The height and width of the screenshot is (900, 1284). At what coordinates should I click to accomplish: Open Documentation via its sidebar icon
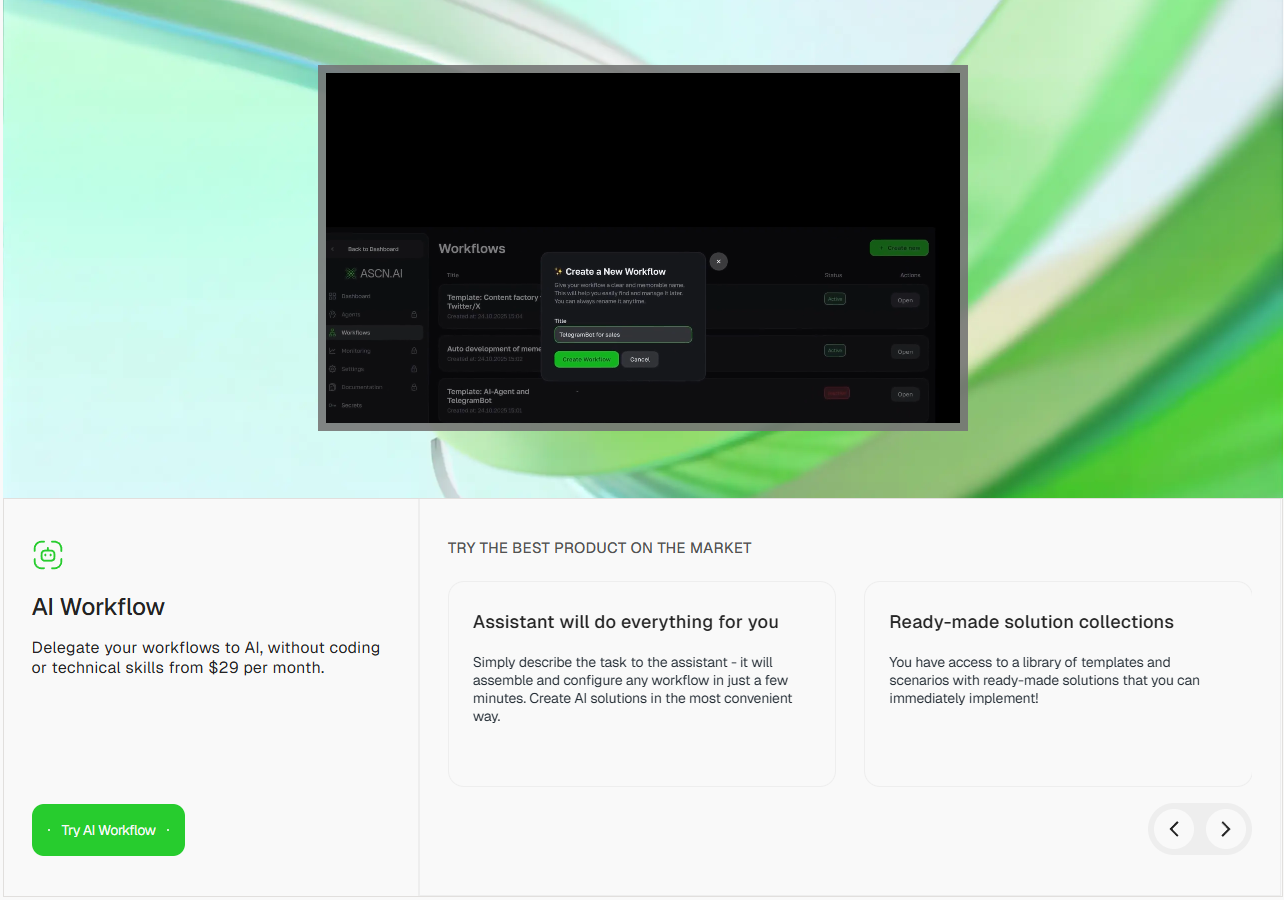(332, 386)
